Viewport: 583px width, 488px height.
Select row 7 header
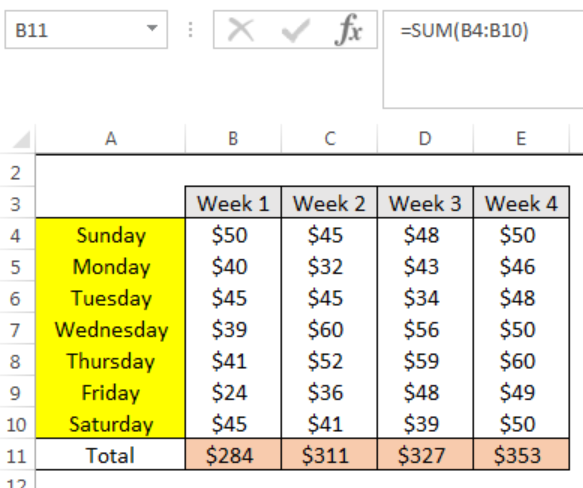(x=17, y=330)
